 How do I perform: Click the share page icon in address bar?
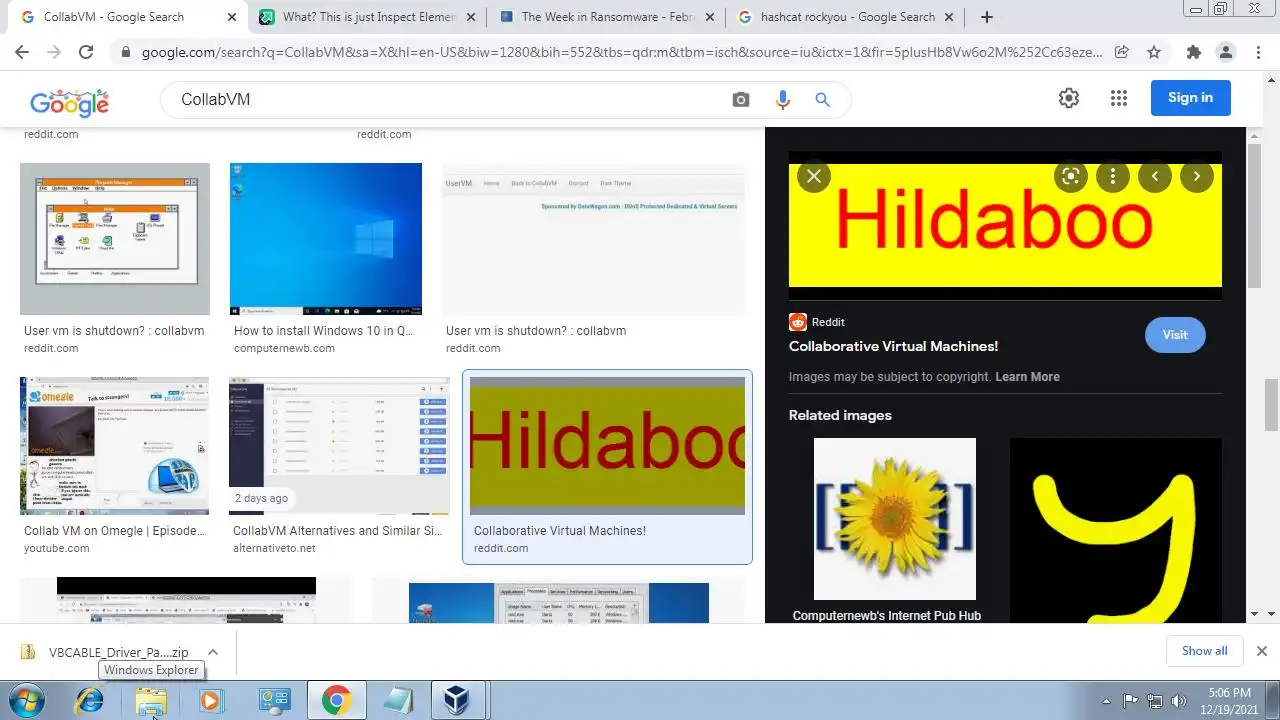coord(1122,52)
